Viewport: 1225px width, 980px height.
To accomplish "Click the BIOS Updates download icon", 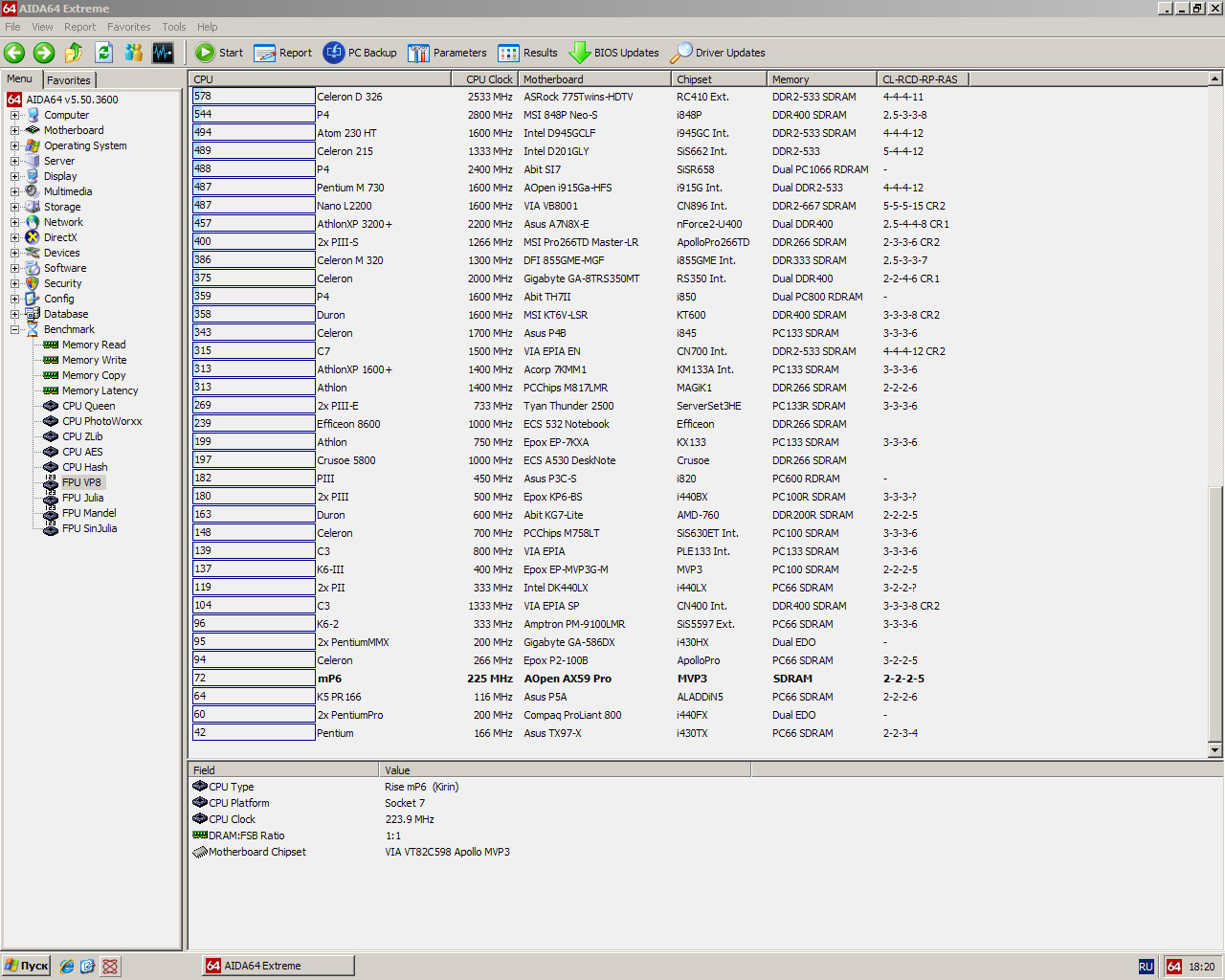I will [x=580, y=53].
